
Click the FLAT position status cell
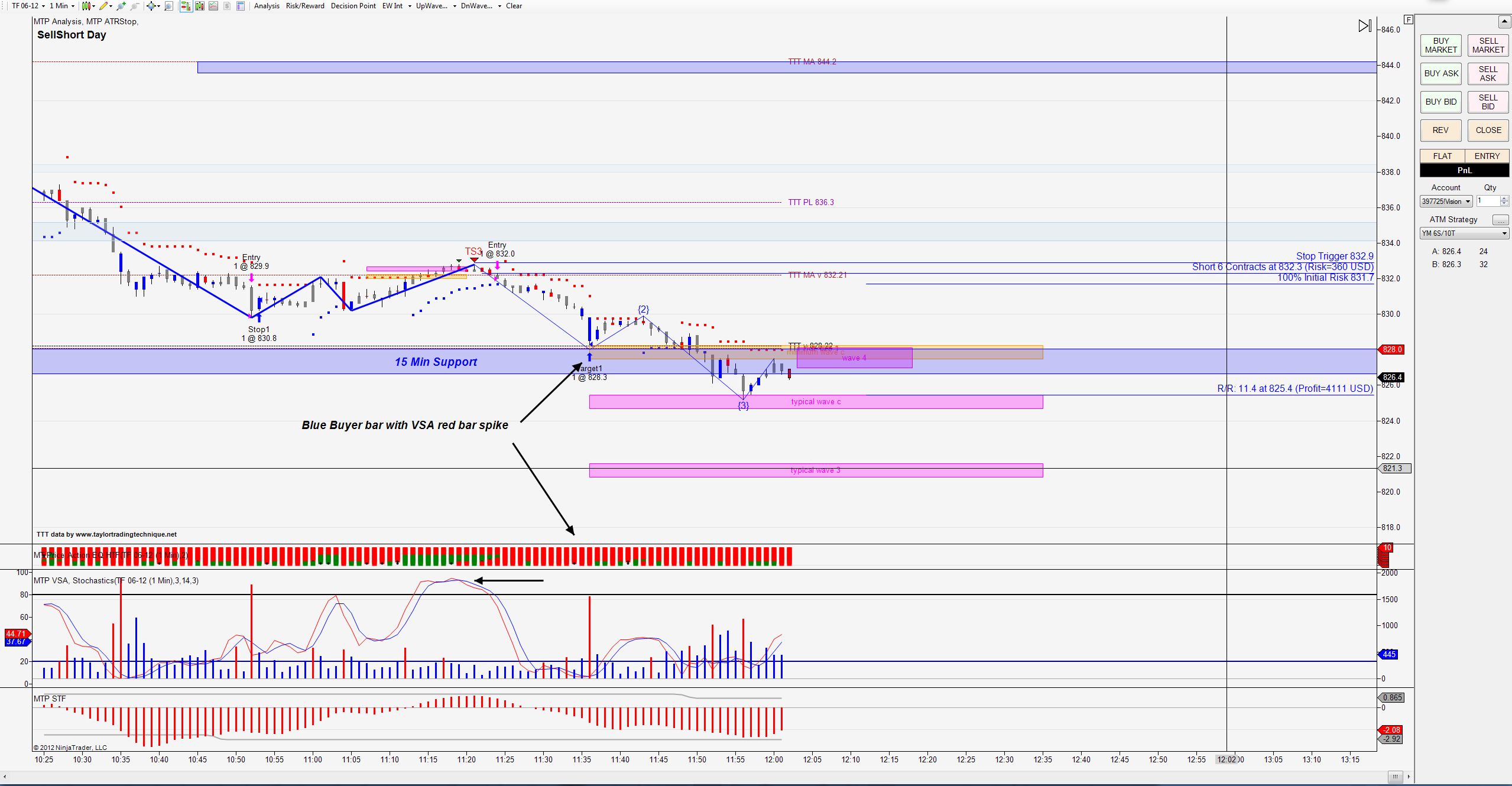point(1442,156)
